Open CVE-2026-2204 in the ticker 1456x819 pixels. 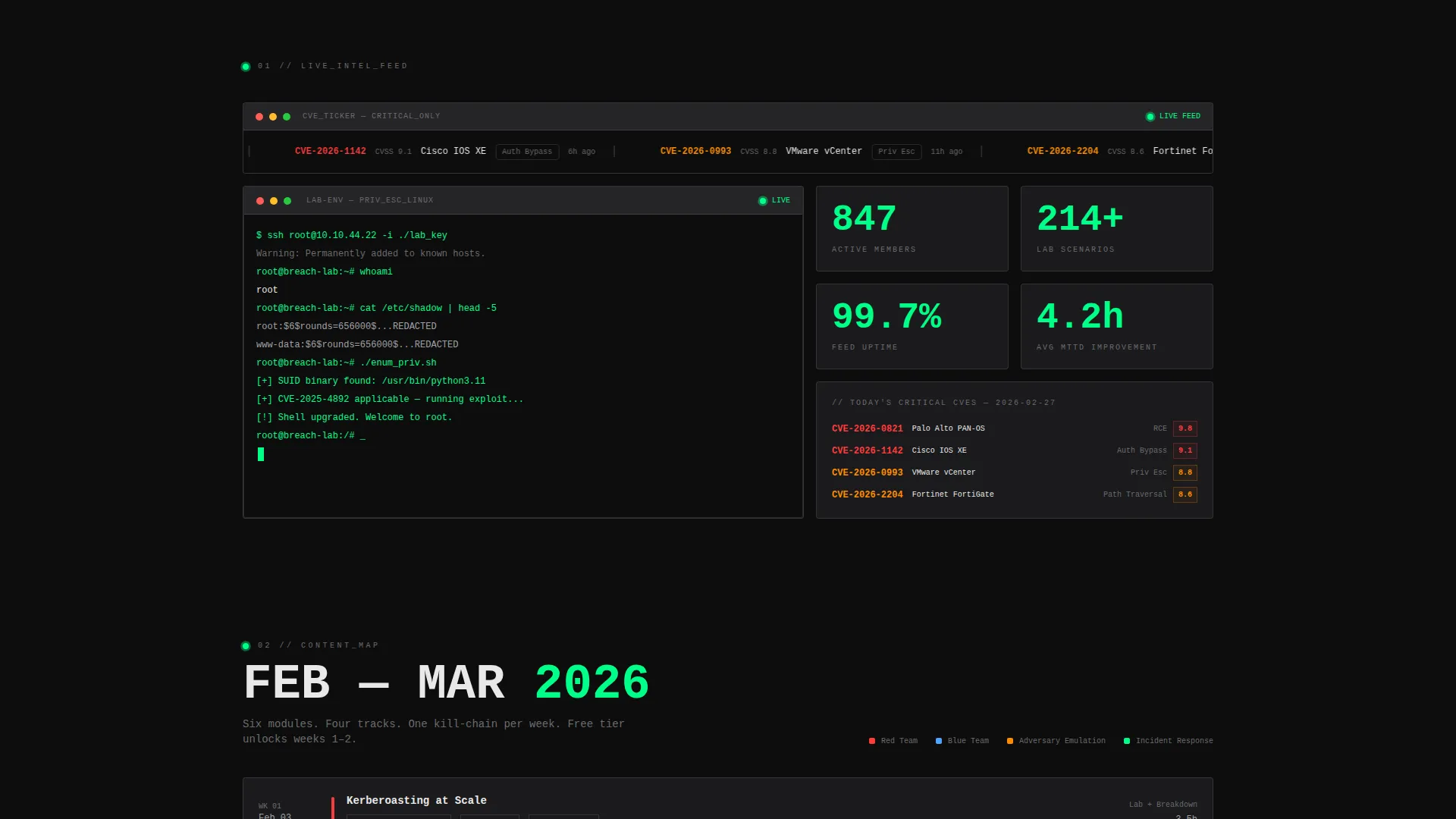point(1063,152)
